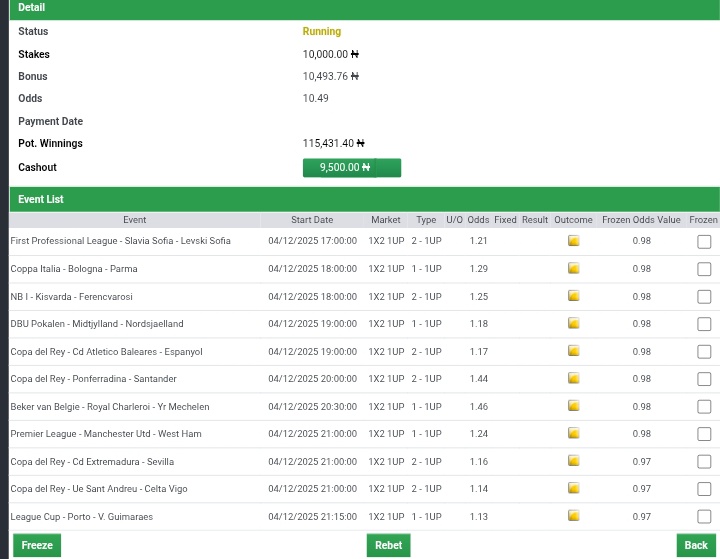Tick the Frozen checkbox for Sant Andreu - Celta Vigo

point(704,489)
